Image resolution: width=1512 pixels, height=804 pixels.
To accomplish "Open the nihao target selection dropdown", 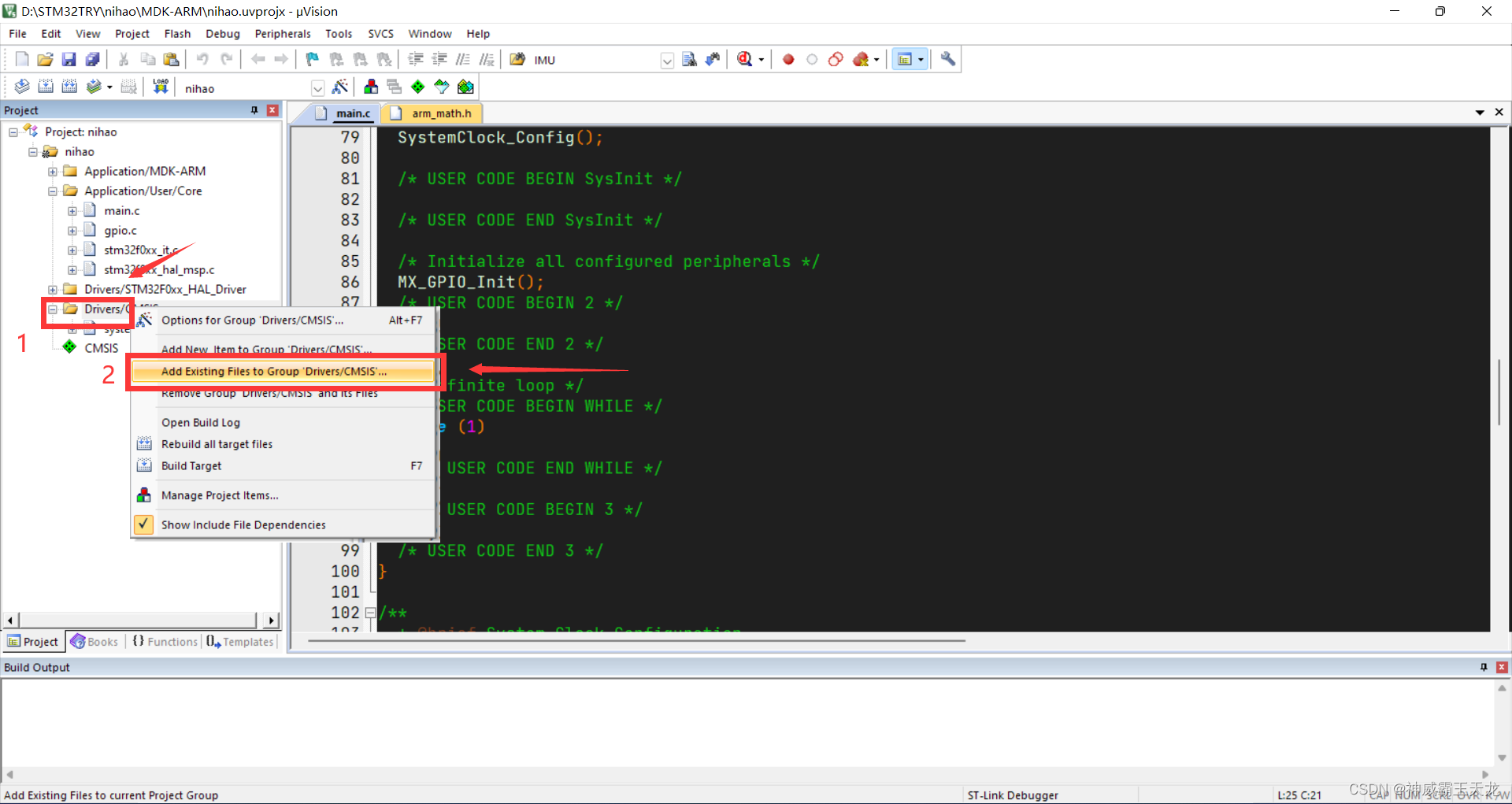I will 317,88.
